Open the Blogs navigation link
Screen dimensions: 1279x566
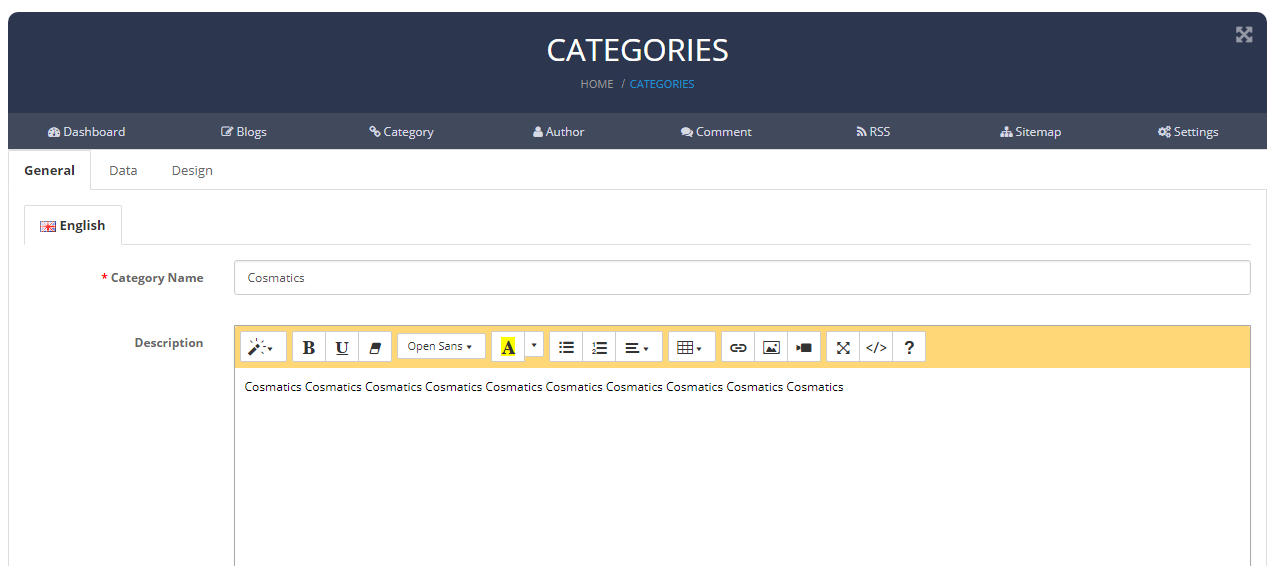click(x=244, y=131)
